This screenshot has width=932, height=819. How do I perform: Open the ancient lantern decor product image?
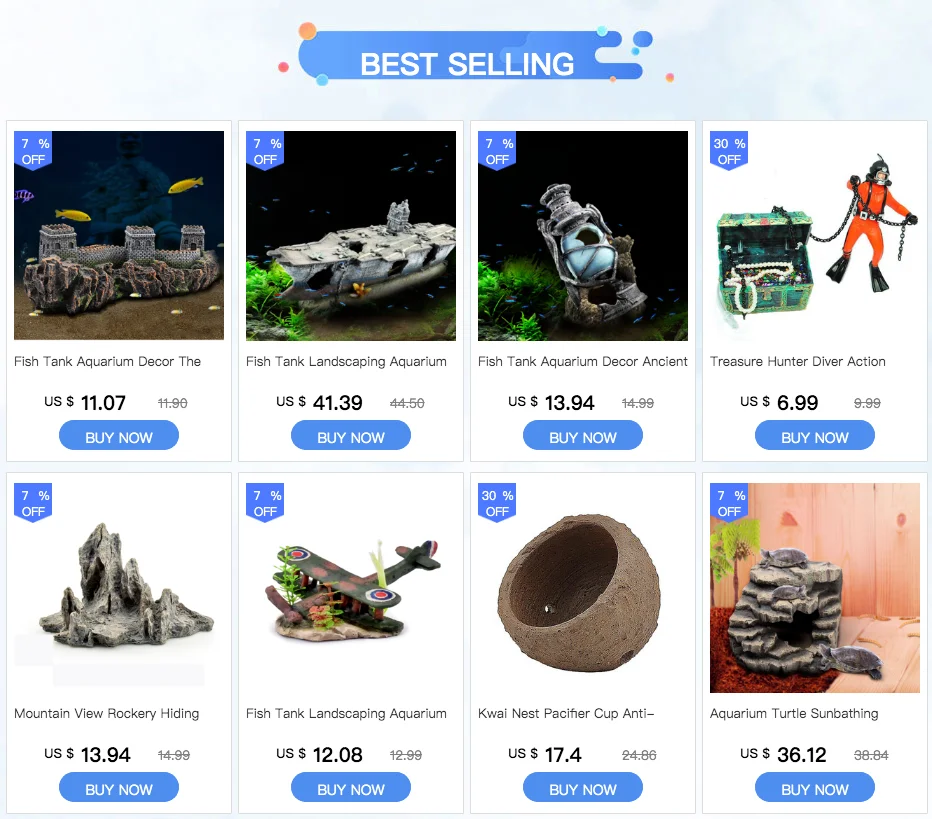[x=582, y=236]
